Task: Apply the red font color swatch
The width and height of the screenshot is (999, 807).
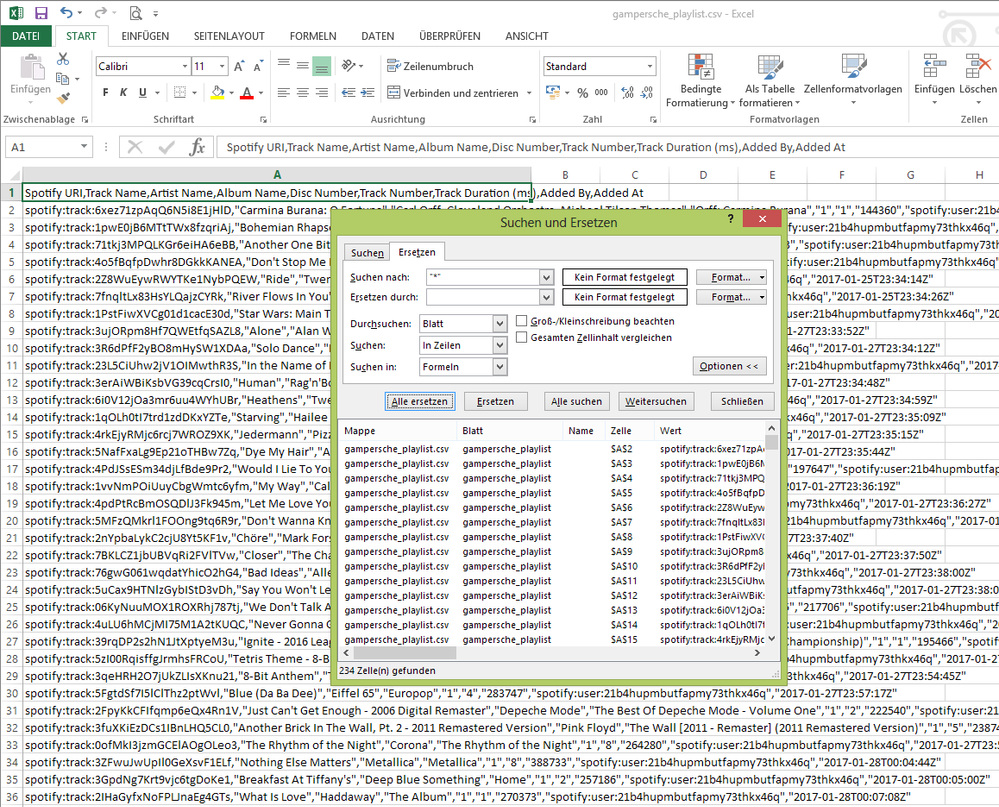Action: point(247,93)
